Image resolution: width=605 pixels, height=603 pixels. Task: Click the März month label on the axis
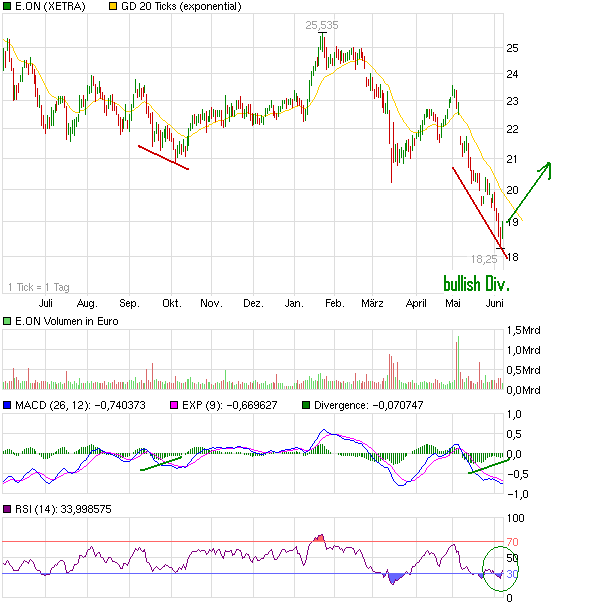click(372, 303)
